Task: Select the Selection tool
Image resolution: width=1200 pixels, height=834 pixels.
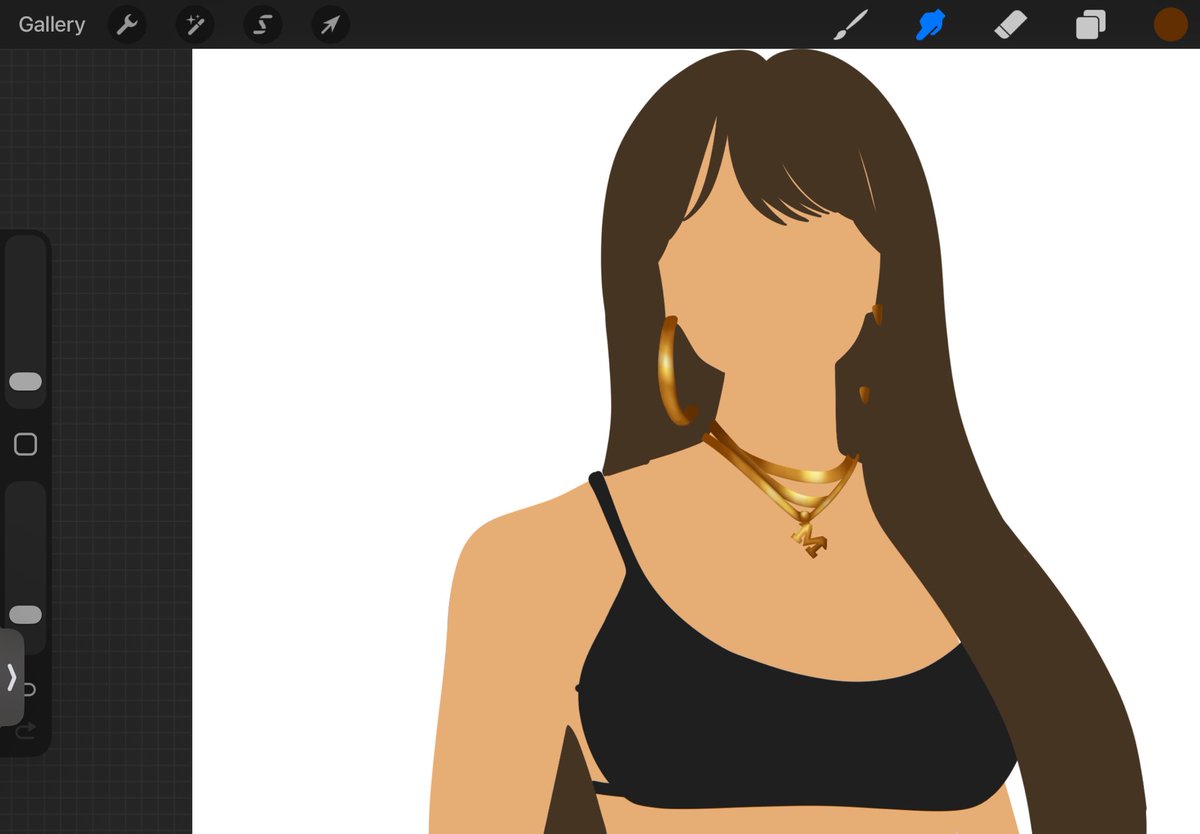Action: pos(262,24)
